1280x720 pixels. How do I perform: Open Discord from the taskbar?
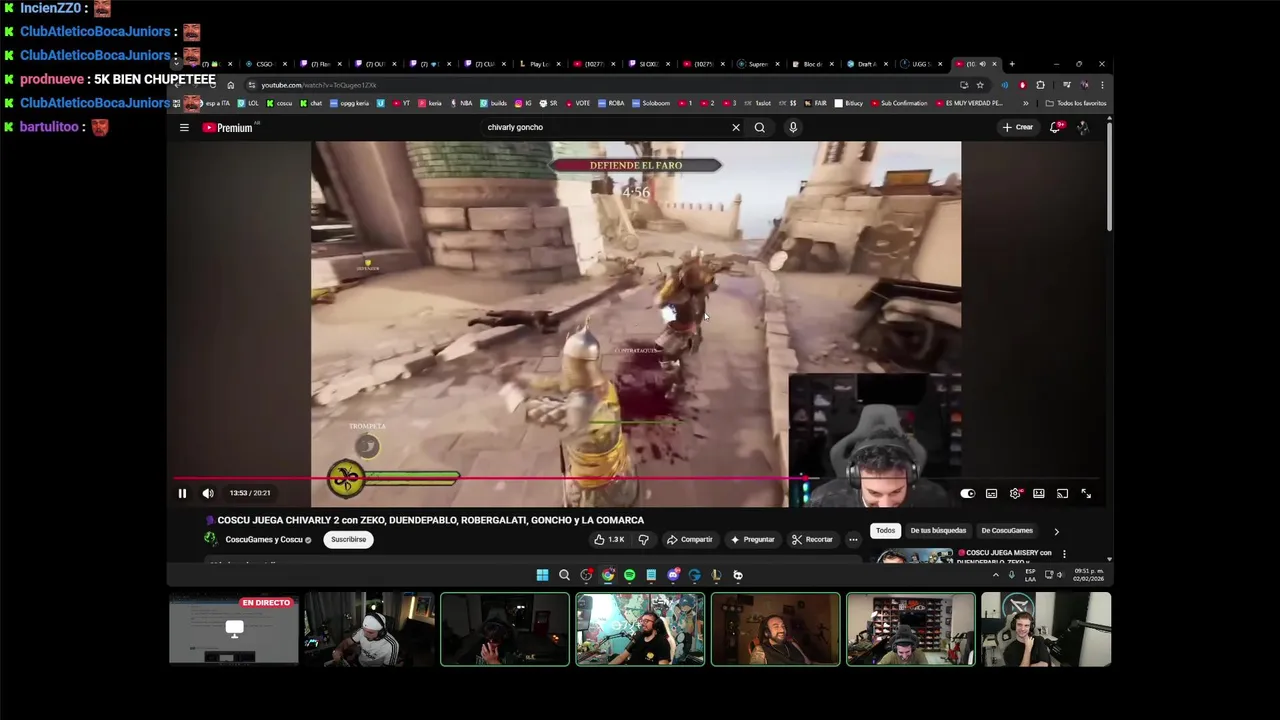[673, 575]
